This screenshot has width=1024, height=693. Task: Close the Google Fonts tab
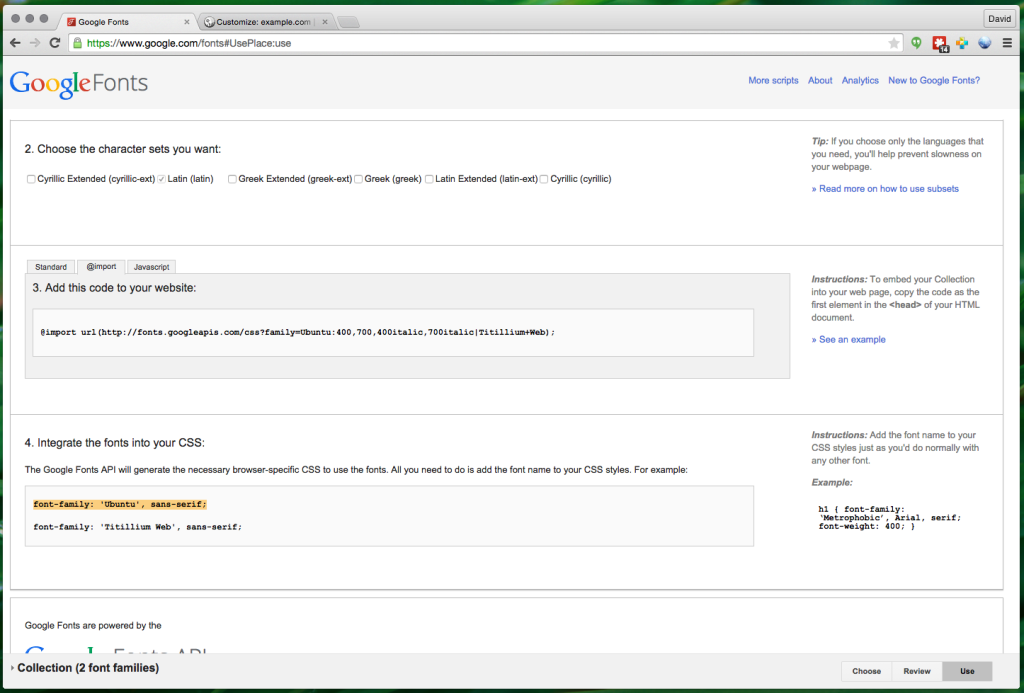(x=187, y=22)
